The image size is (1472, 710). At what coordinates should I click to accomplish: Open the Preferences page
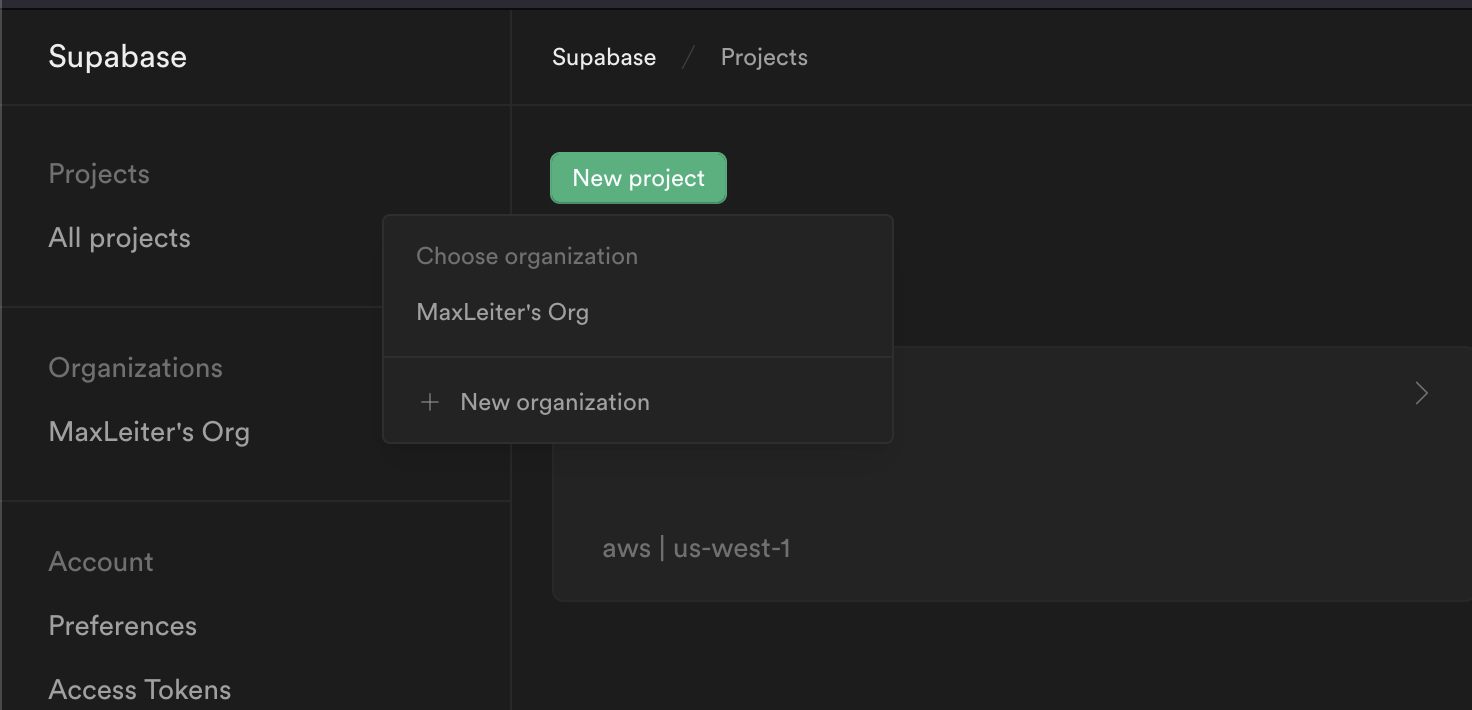[x=122, y=625]
